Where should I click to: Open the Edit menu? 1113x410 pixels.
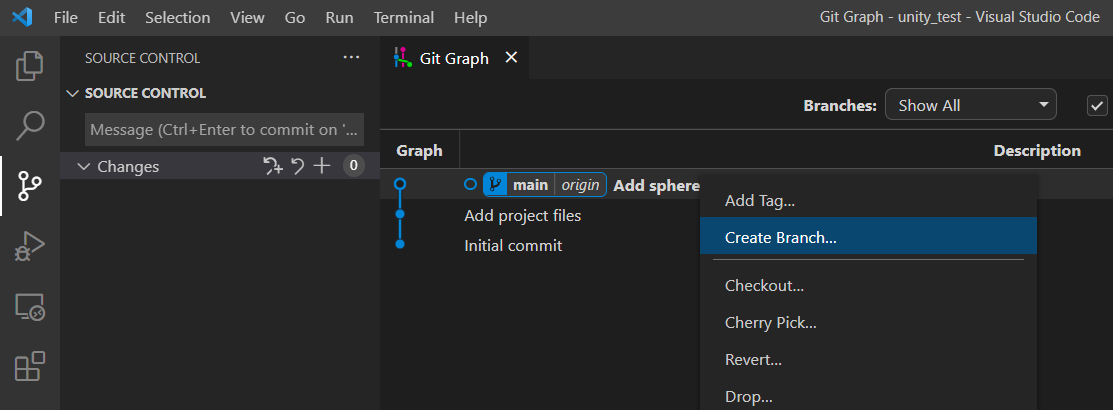111,18
